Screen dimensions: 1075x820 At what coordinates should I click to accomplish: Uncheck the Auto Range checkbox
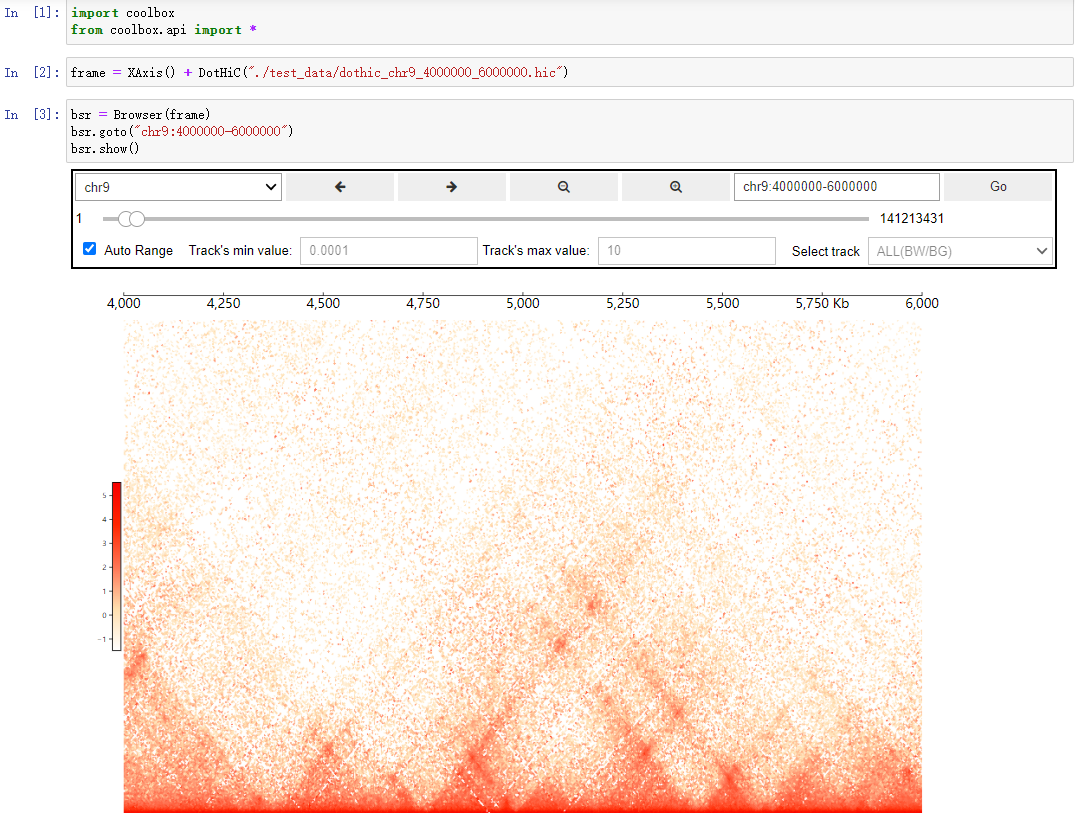click(x=89, y=249)
